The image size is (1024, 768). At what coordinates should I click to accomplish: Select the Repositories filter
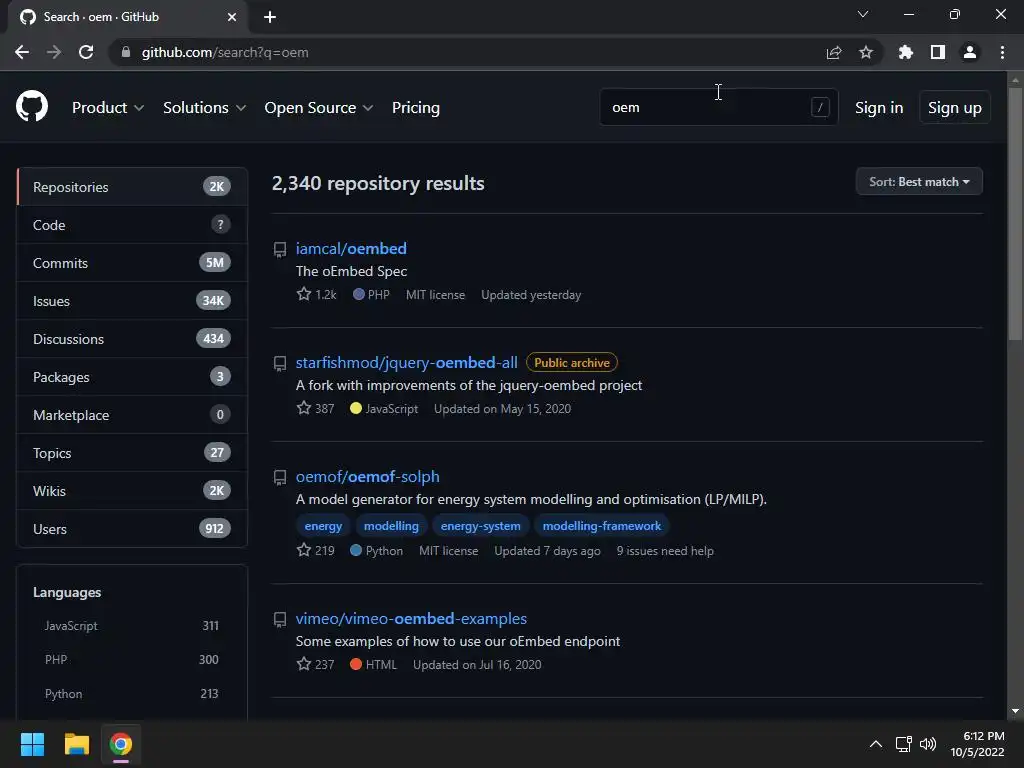click(132, 187)
